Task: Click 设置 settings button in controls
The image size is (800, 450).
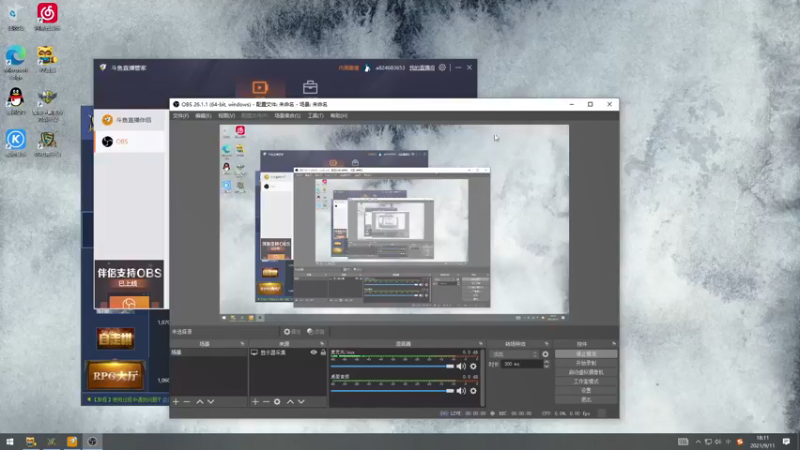Action: click(x=586, y=391)
